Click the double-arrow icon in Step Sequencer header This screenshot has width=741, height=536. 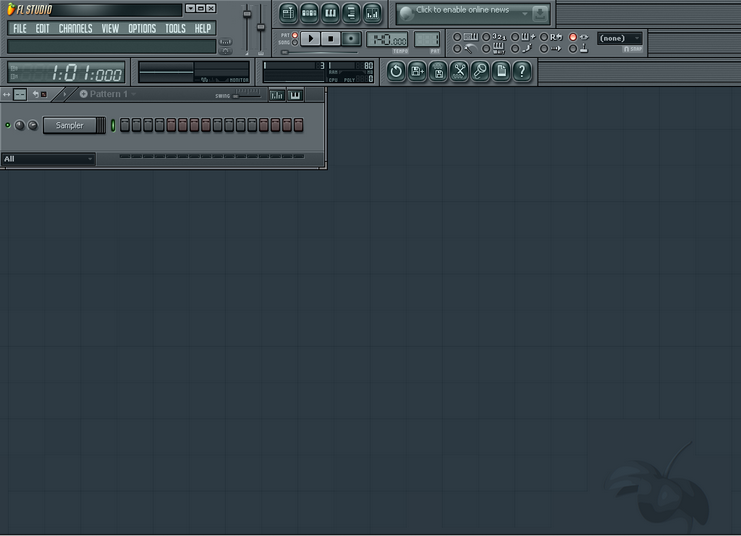(6, 95)
